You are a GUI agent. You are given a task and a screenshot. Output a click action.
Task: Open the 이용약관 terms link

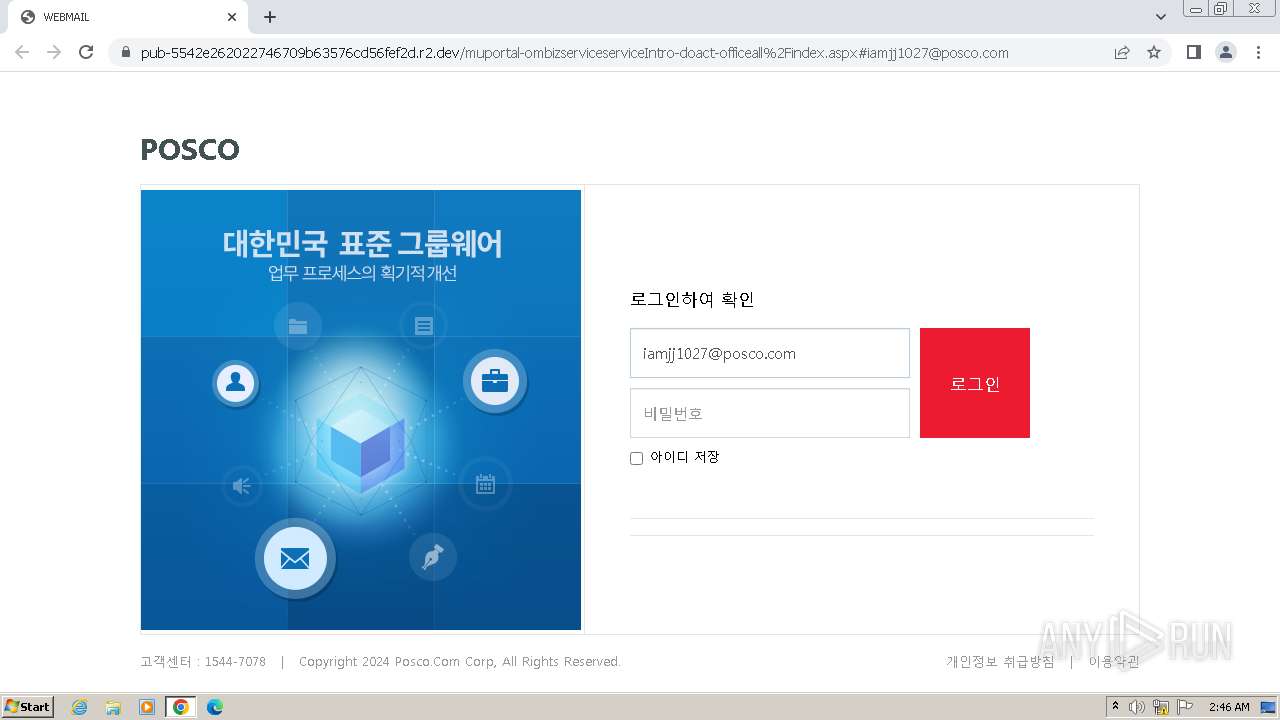1114,662
